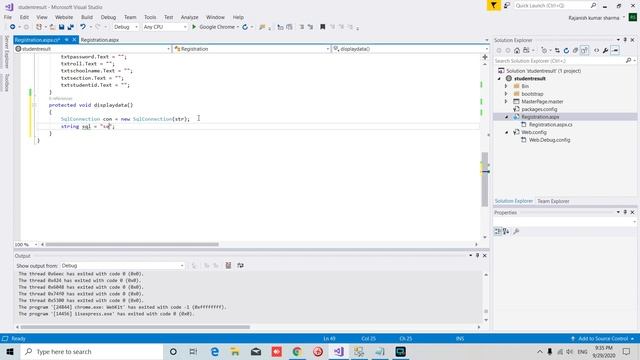640x360 pixels.
Task: Open the Server Explorer side tab
Action: 6,52
